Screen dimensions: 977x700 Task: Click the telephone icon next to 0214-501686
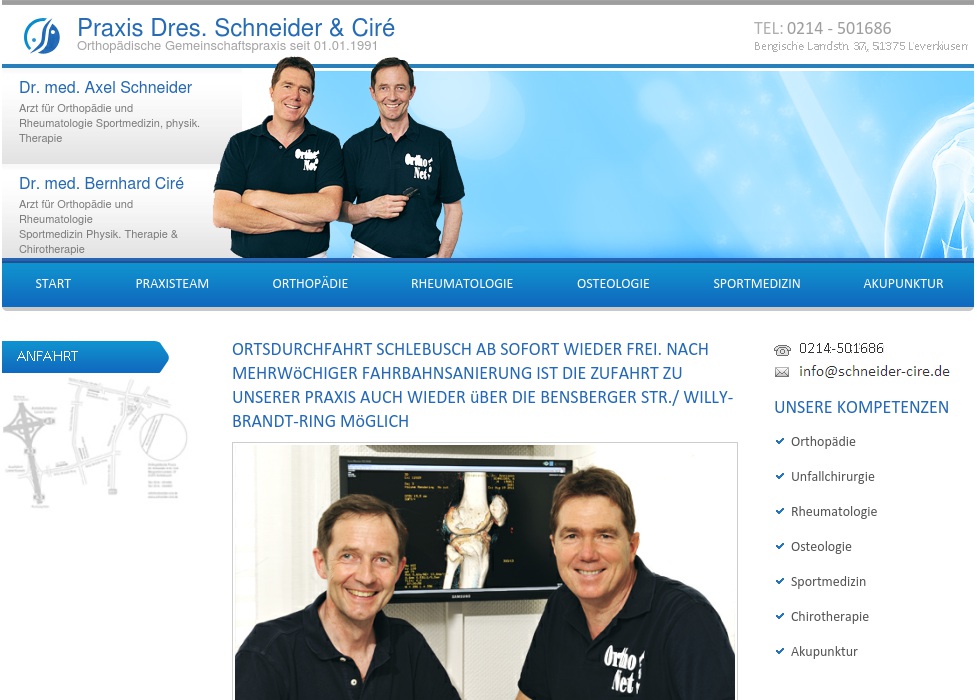[x=782, y=350]
